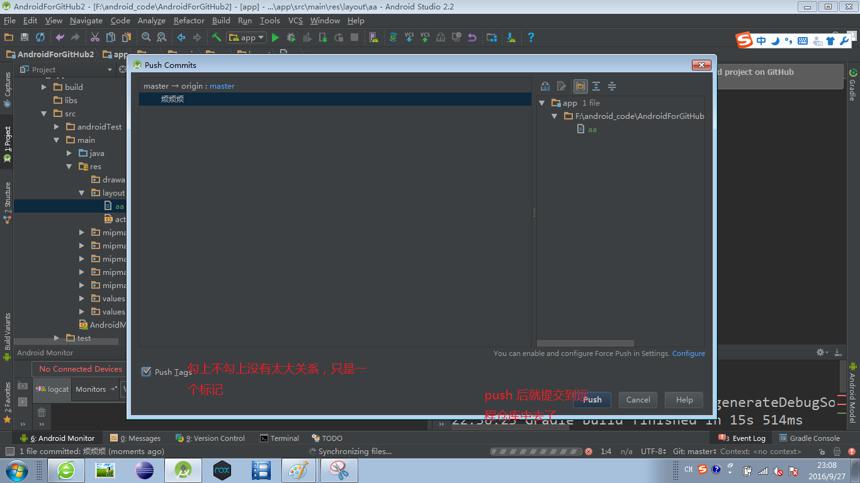This screenshot has height=483, width=860.
Task: Click Expand All icon in Push dialog
Action: [x=596, y=86]
